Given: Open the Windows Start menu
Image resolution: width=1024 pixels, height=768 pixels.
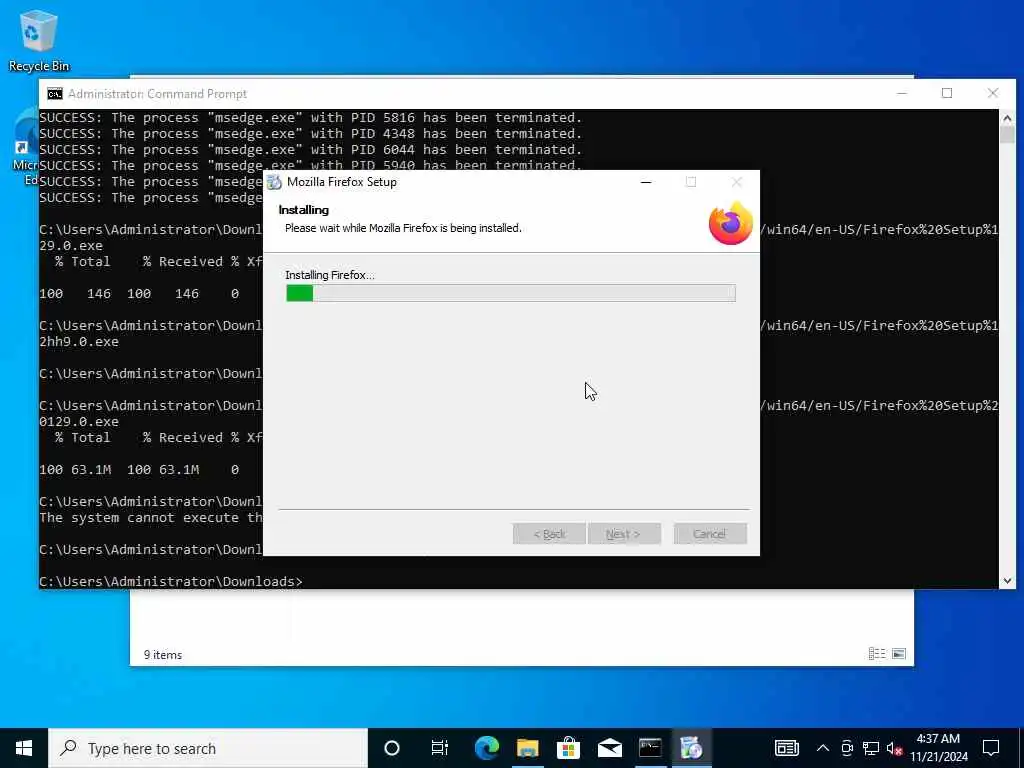Looking at the screenshot, I should coord(24,748).
